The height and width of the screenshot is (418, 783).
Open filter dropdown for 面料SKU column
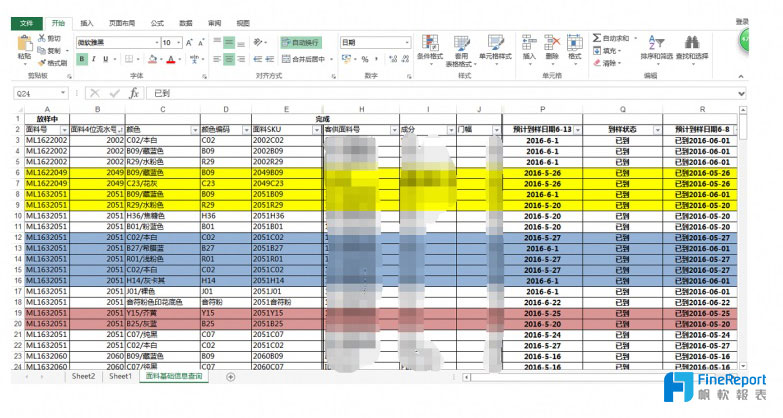pyautogui.click(x=316, y=130)
